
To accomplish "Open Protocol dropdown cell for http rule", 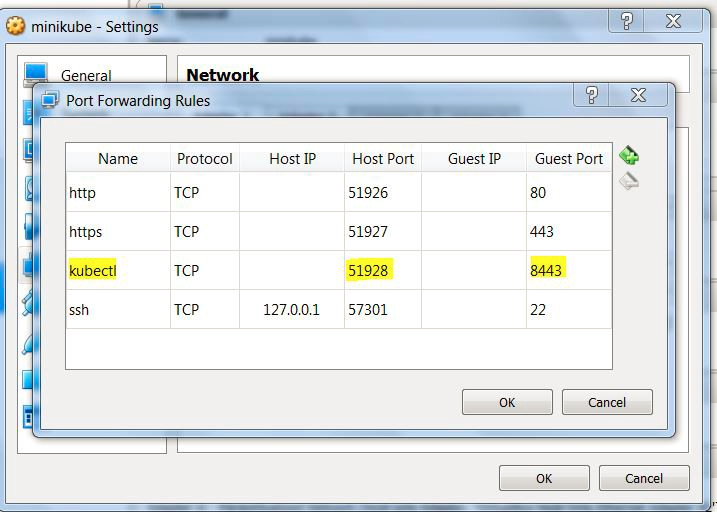I will pos(205,192).
